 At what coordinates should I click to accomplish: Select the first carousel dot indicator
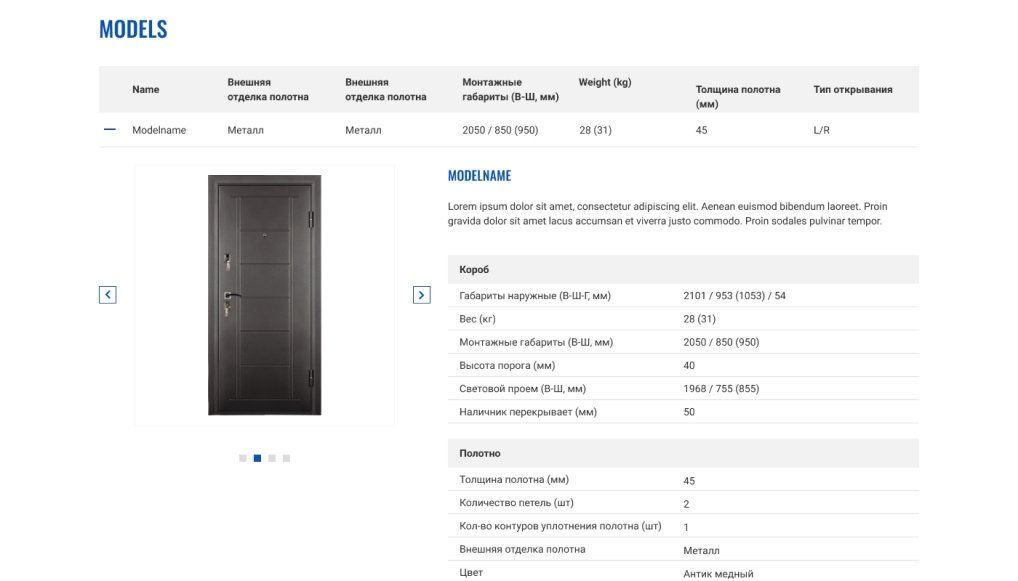tap(243, 458)
